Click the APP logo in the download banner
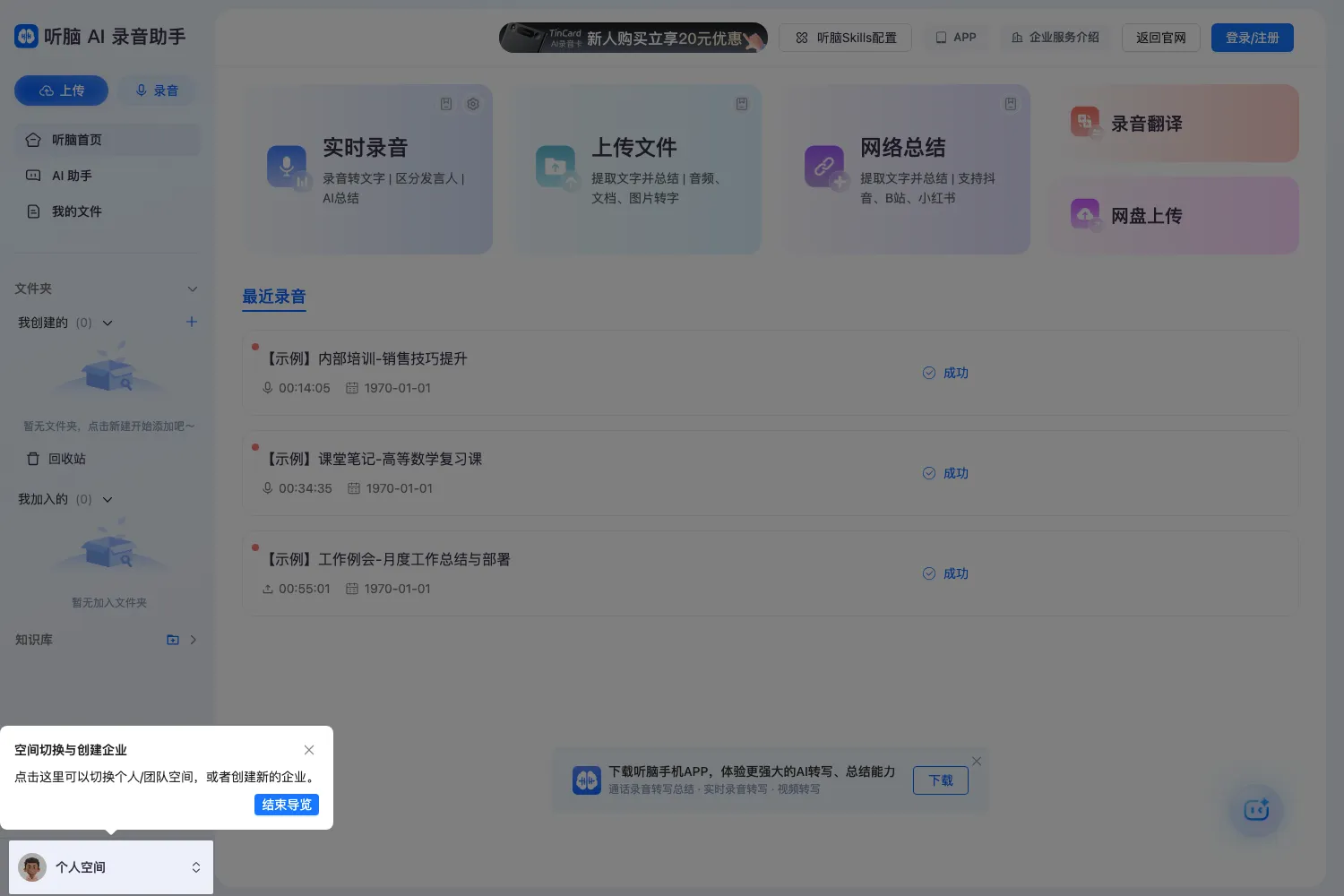The image size is (1344, 896). 587,780
